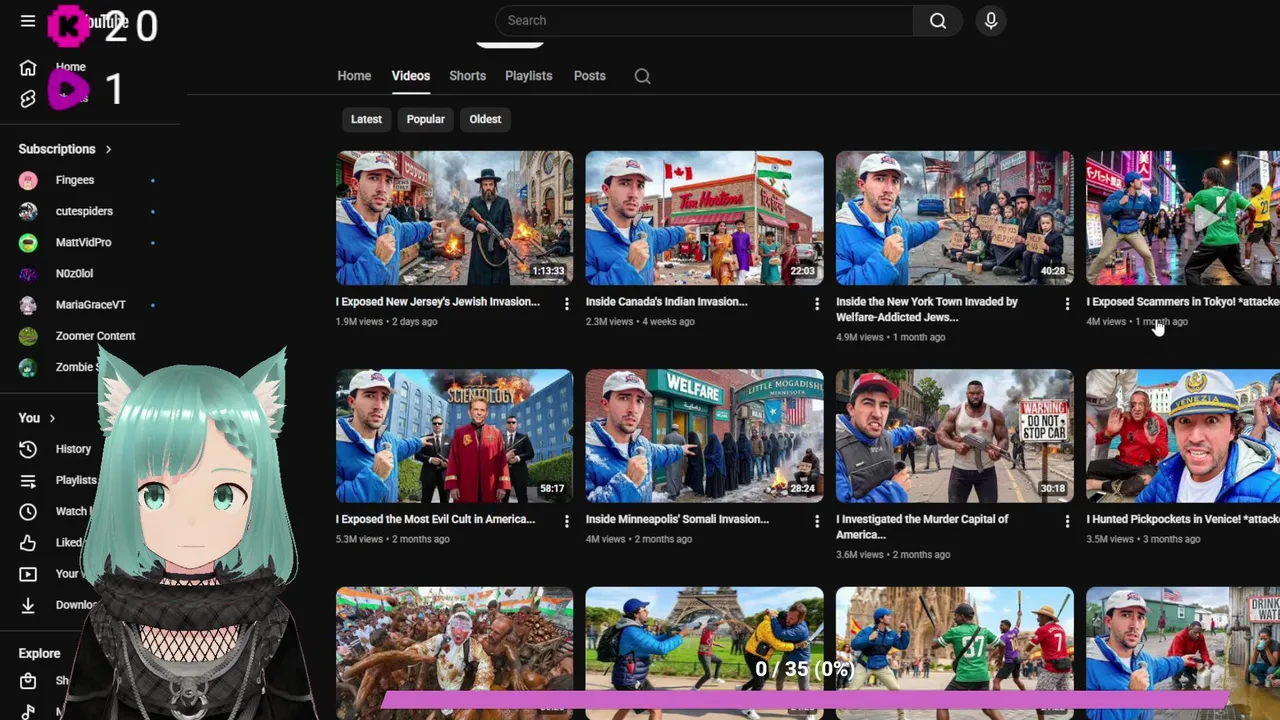The width and height of the screenshot is (1280, 720).
Task: Open 'Inside Minneapolis' Somali Invasion' title link
Action: coord(678,519)
